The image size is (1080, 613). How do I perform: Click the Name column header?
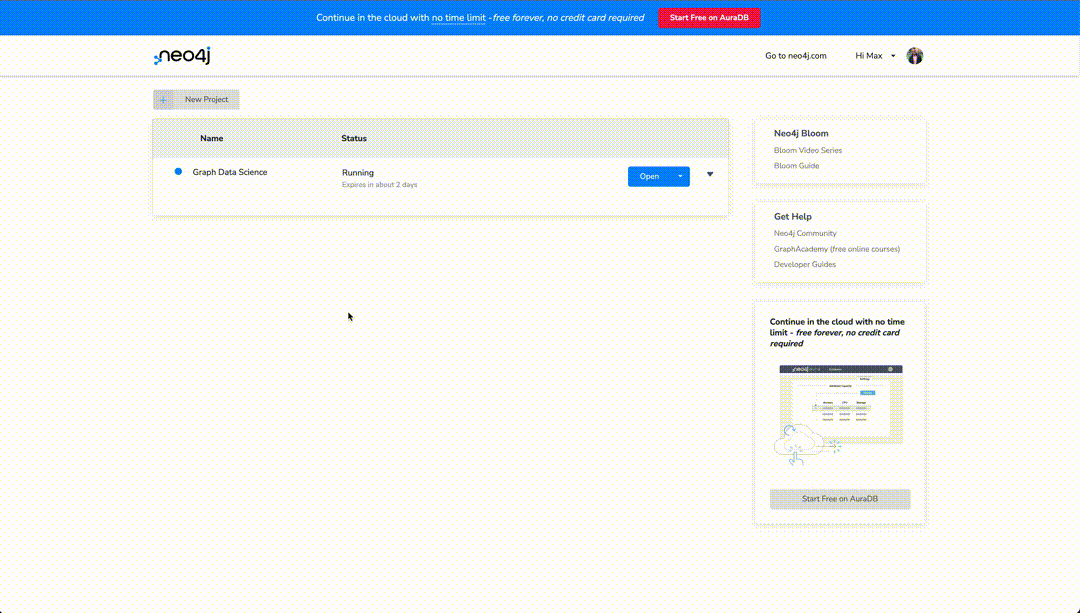pyautogui.click(x=211, y=138)
